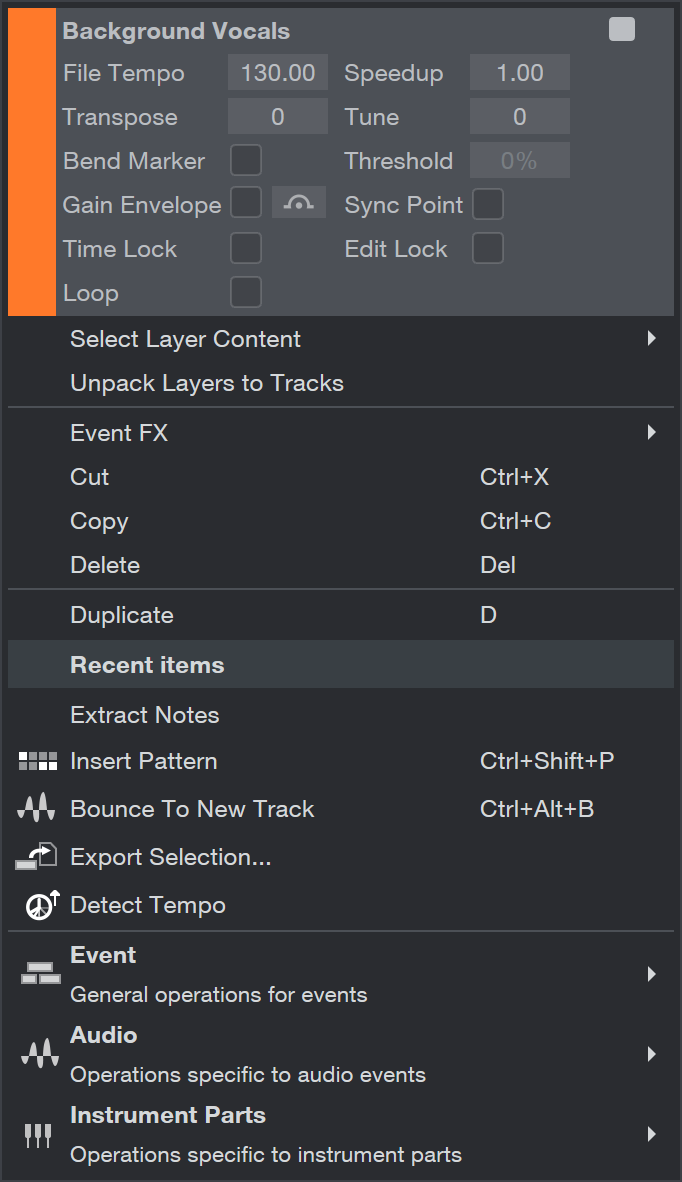
Task: Tick the Sync Point checkbox
Action: [488, 204]
